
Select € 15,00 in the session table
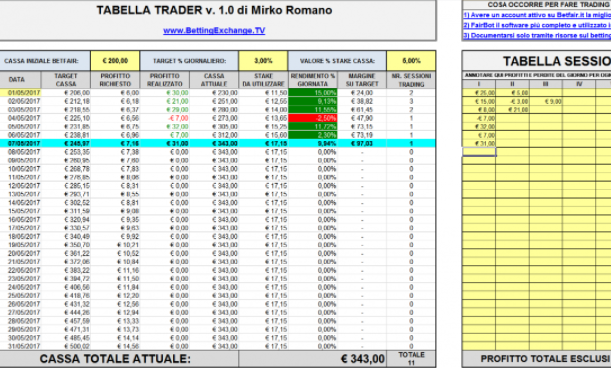pyautogui.click(x=479, y=101)
